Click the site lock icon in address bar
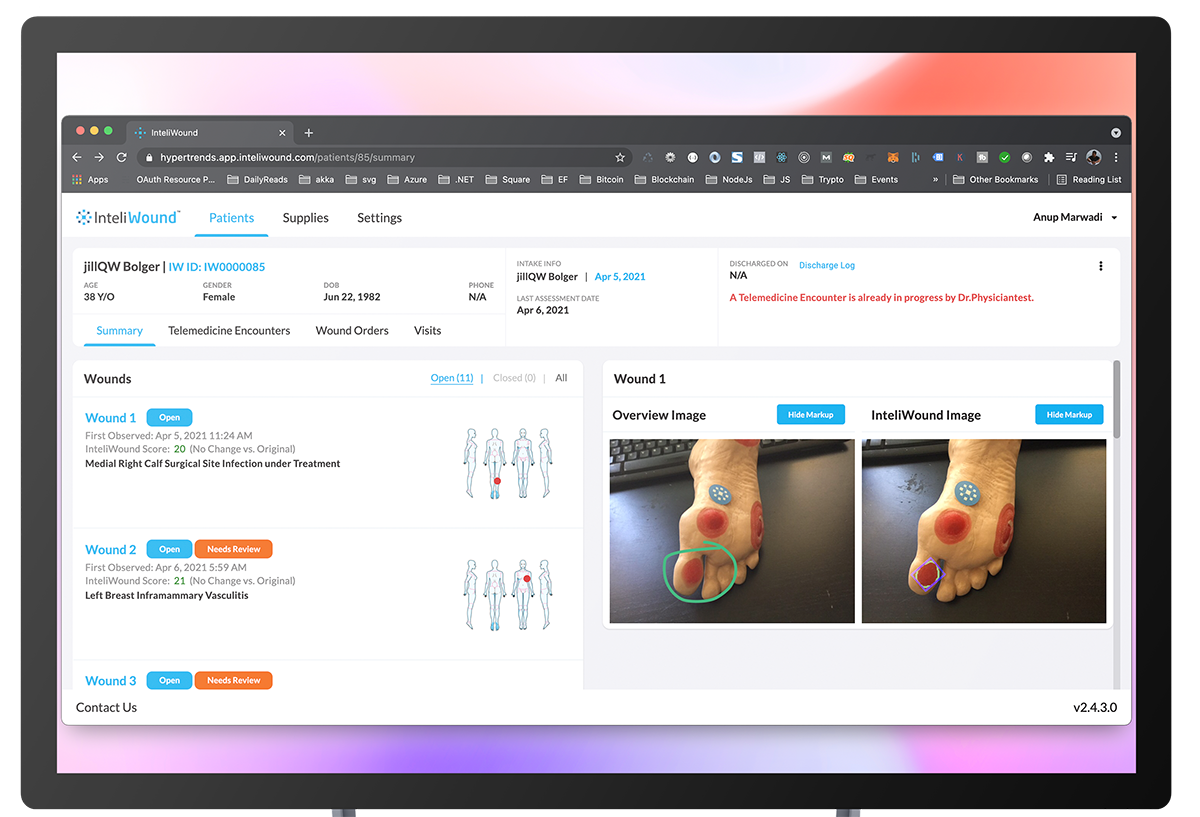This screenshot has width=1200, height=817. [148, 157]
